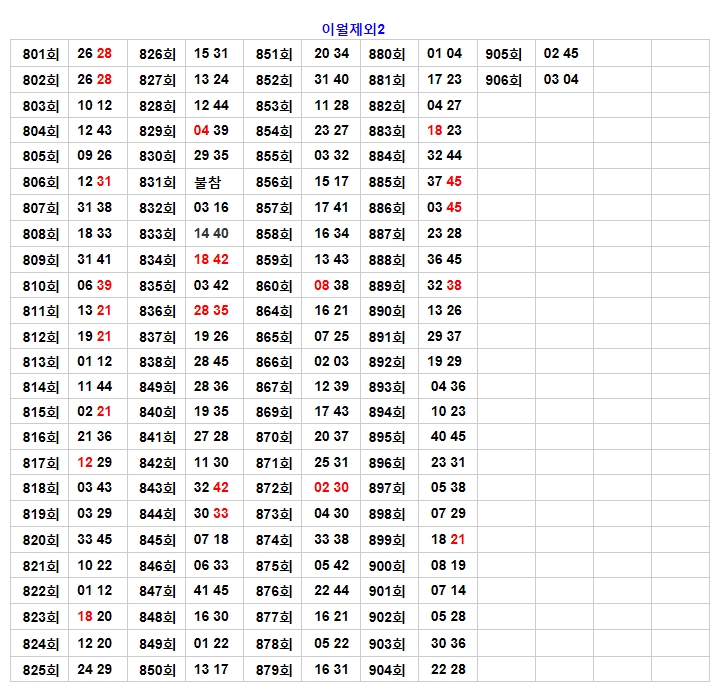The height and width of the screenshot is (696, 724).
Task: Click the 이월제외2 title text
Action: pos(353,29)
